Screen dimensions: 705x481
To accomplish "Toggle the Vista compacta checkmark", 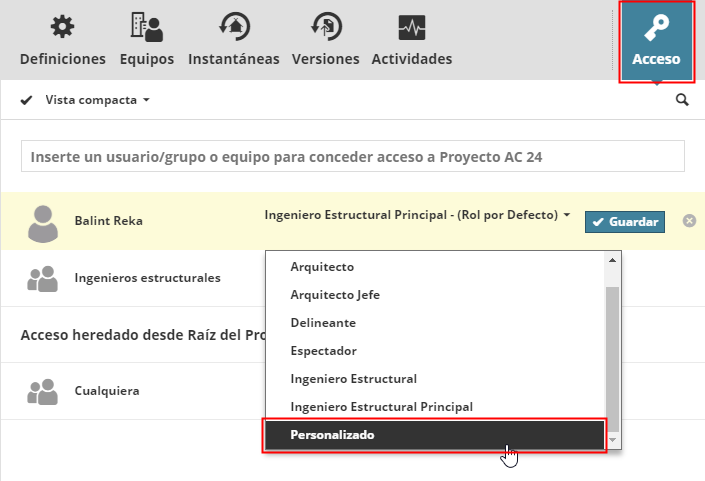I will [27, 100].
